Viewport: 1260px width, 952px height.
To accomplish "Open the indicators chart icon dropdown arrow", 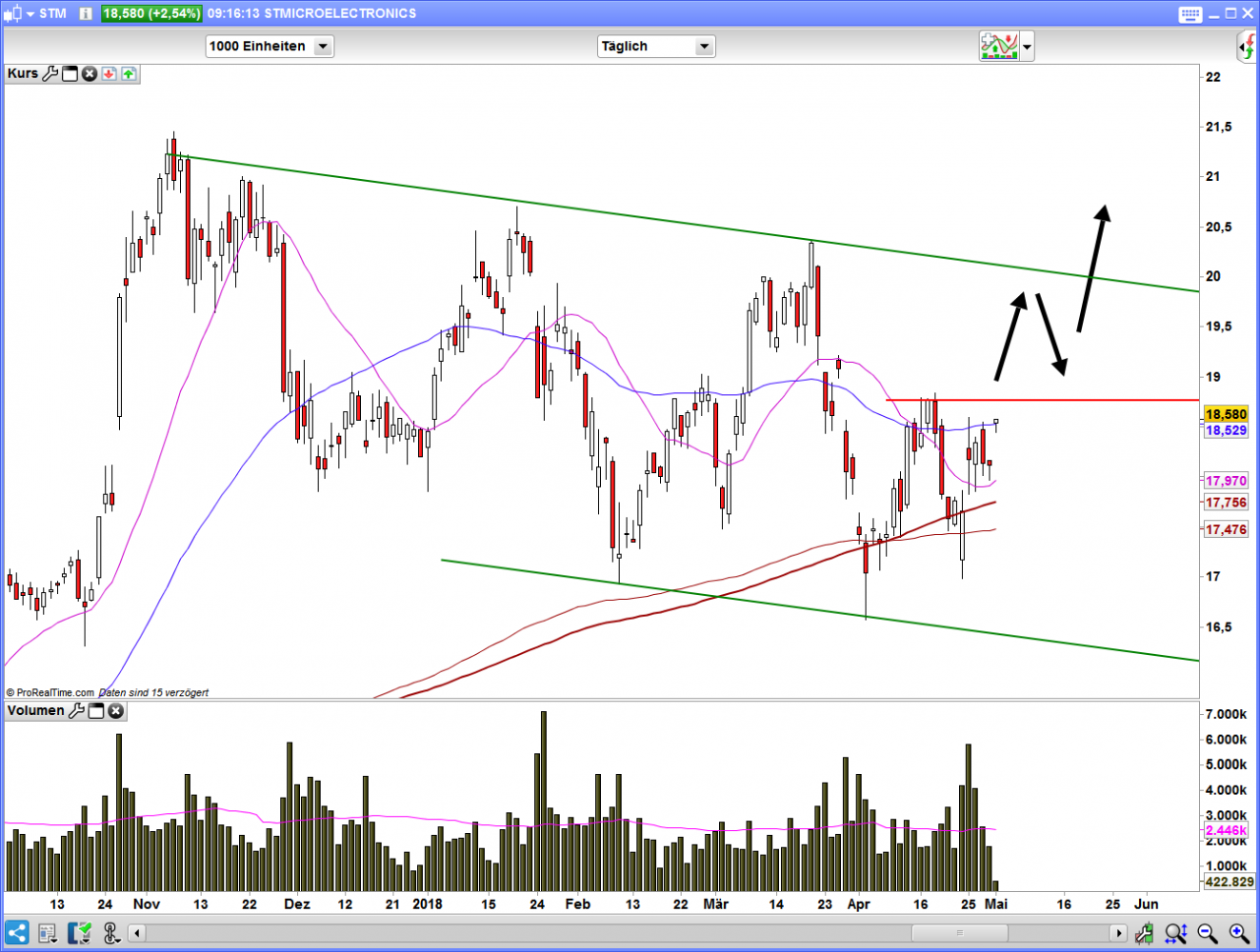I will (1027, 46).
